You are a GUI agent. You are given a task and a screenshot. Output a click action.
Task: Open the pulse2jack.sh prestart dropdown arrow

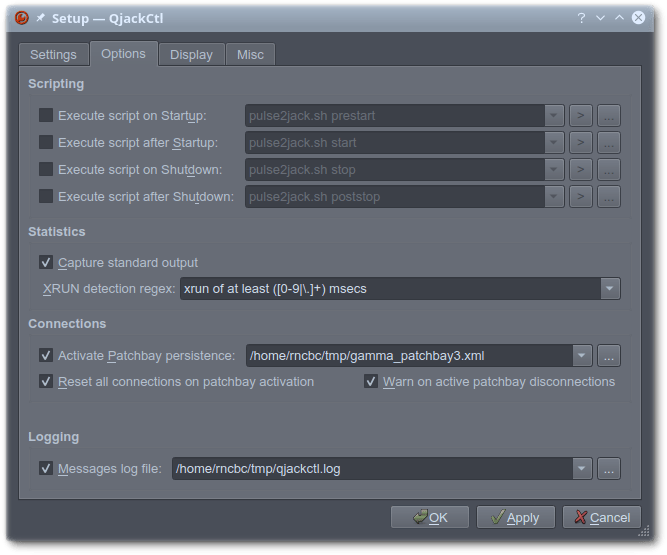[554, 116]
